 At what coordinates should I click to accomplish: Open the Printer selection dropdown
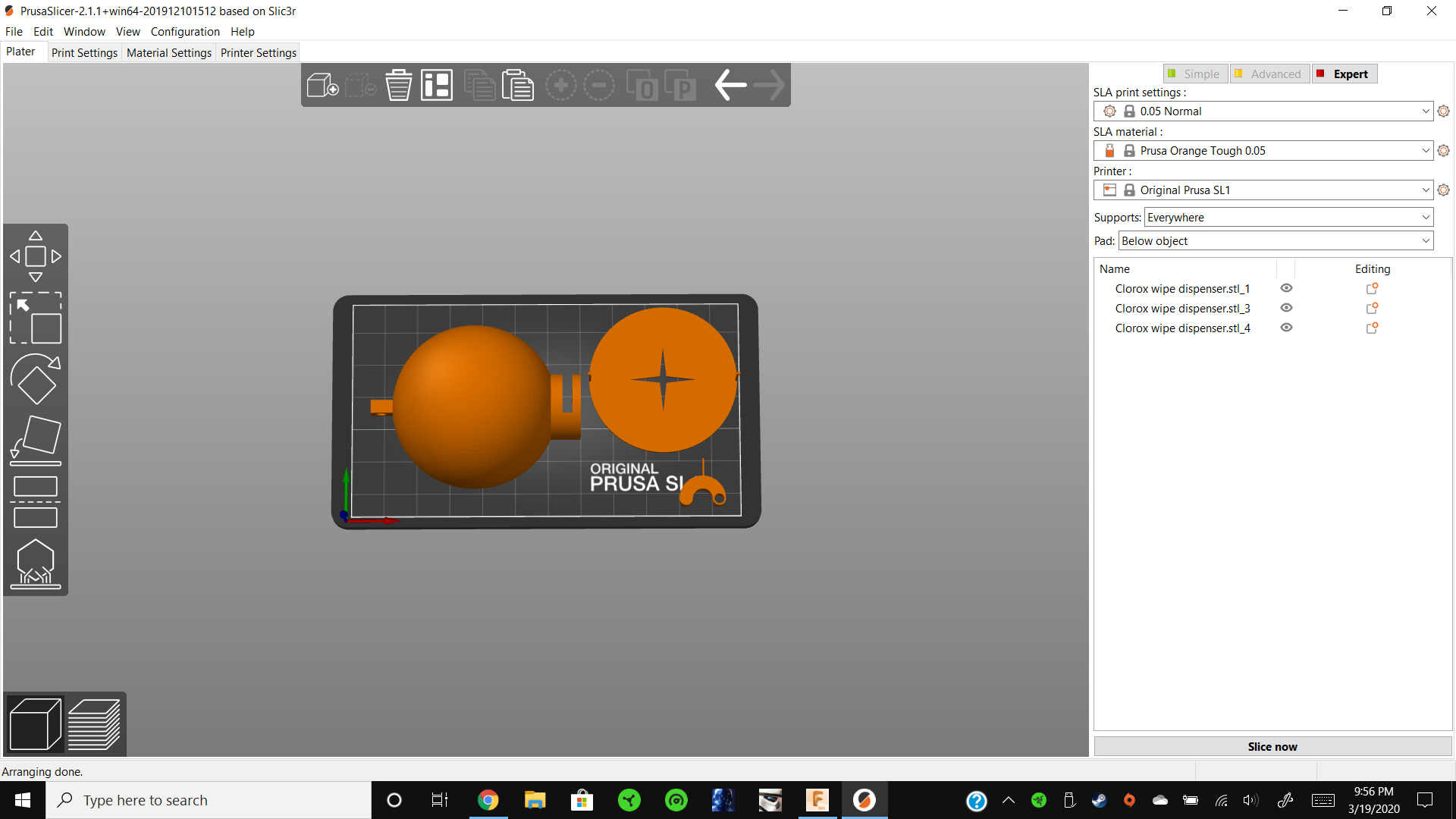pyautogui.click(x=1263, y=190)
